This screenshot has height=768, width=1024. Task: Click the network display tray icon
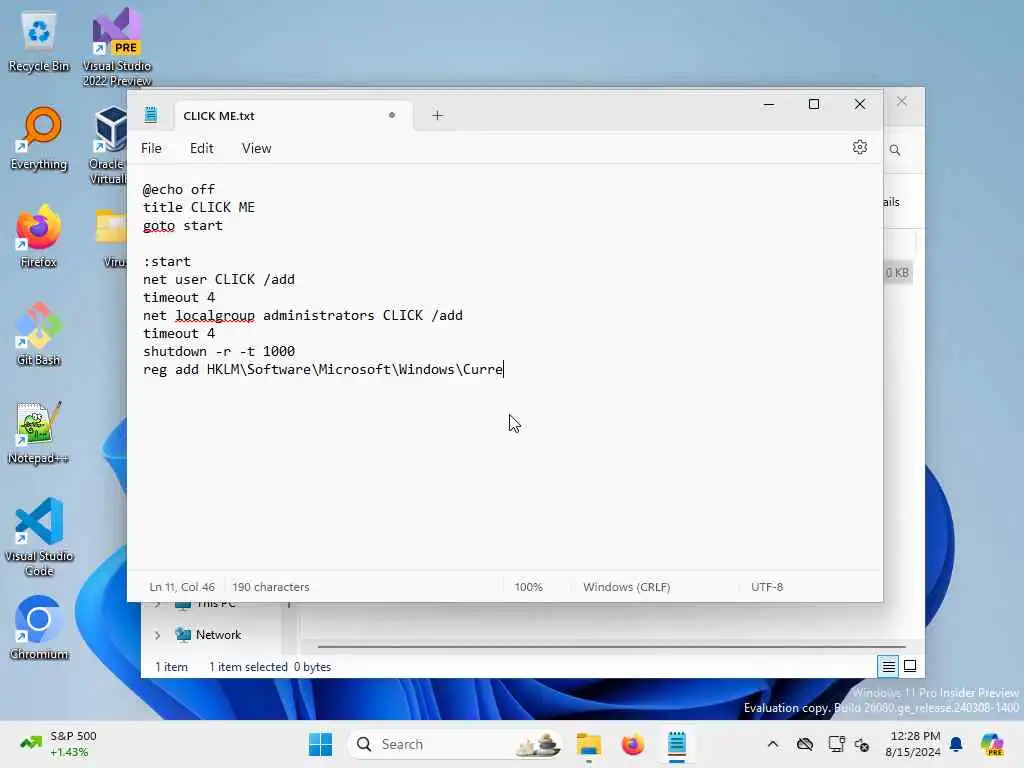click(x=836, y=744)
